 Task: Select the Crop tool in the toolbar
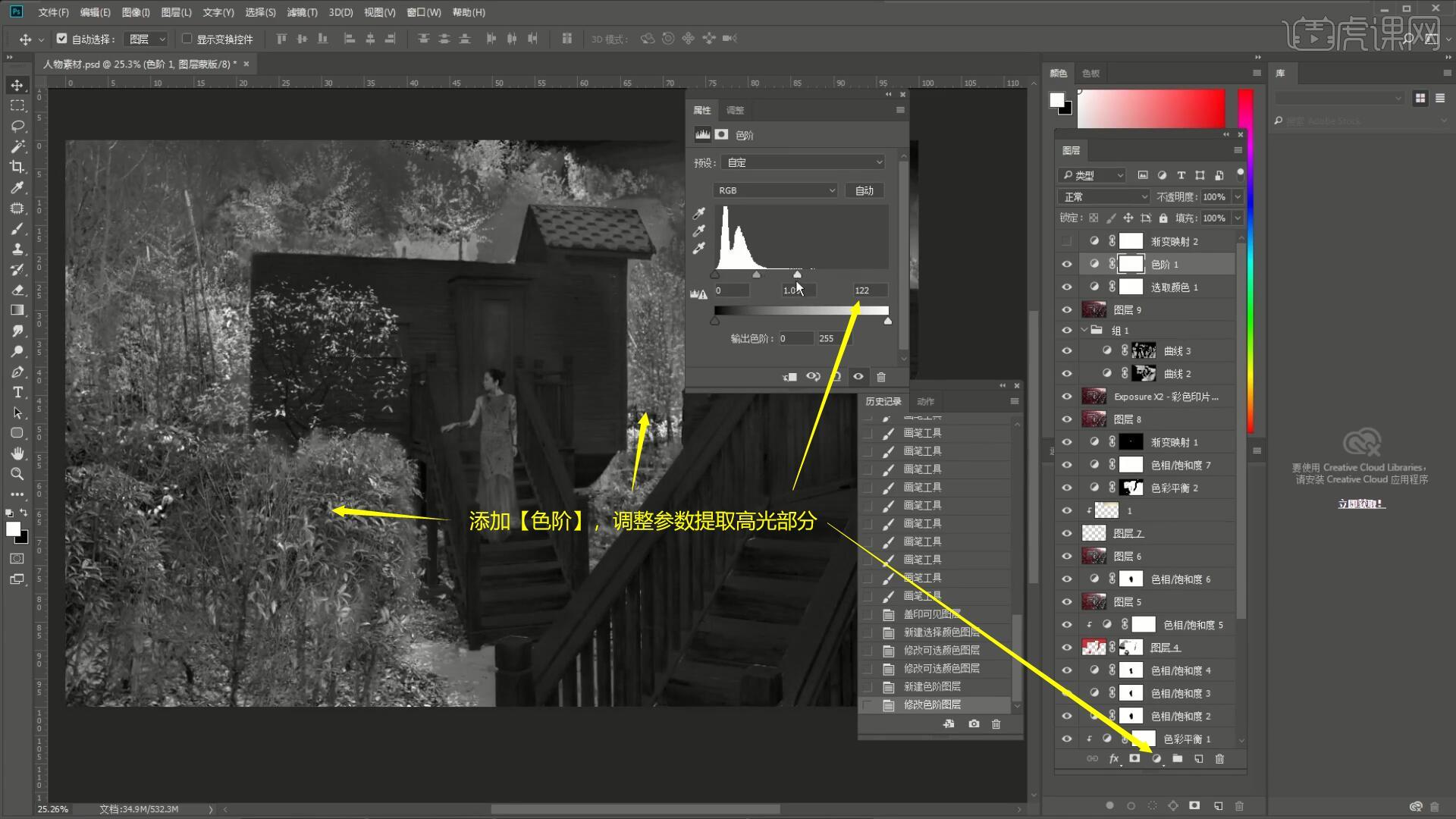tap(17, 167)
